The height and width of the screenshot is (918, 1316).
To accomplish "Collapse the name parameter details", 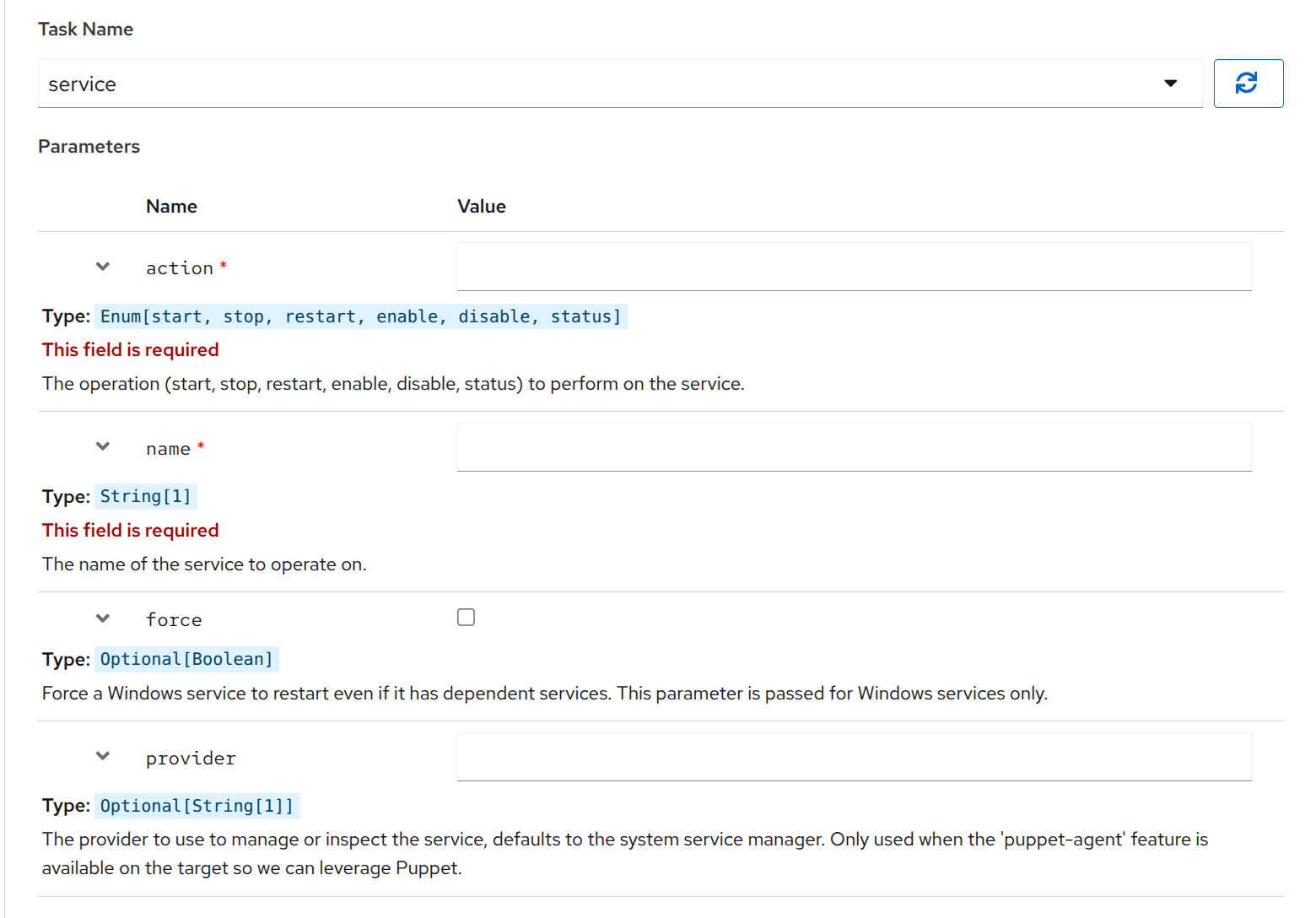I will [102, 446].
